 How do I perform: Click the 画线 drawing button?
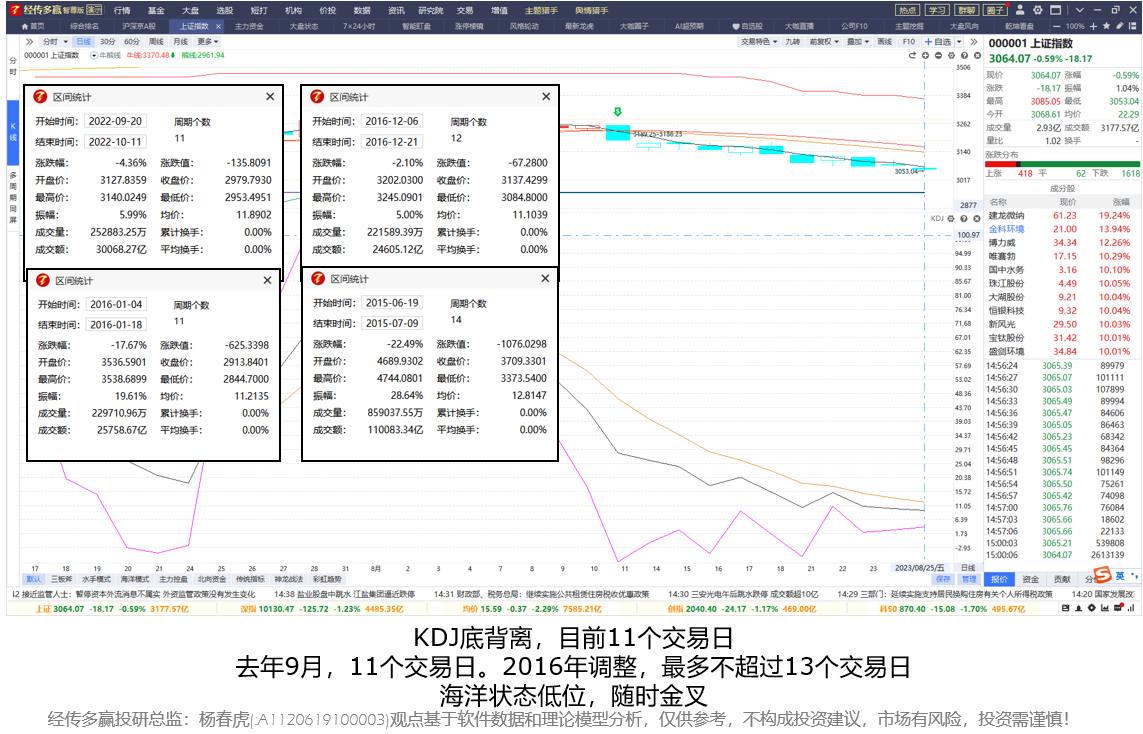[885, 42]
